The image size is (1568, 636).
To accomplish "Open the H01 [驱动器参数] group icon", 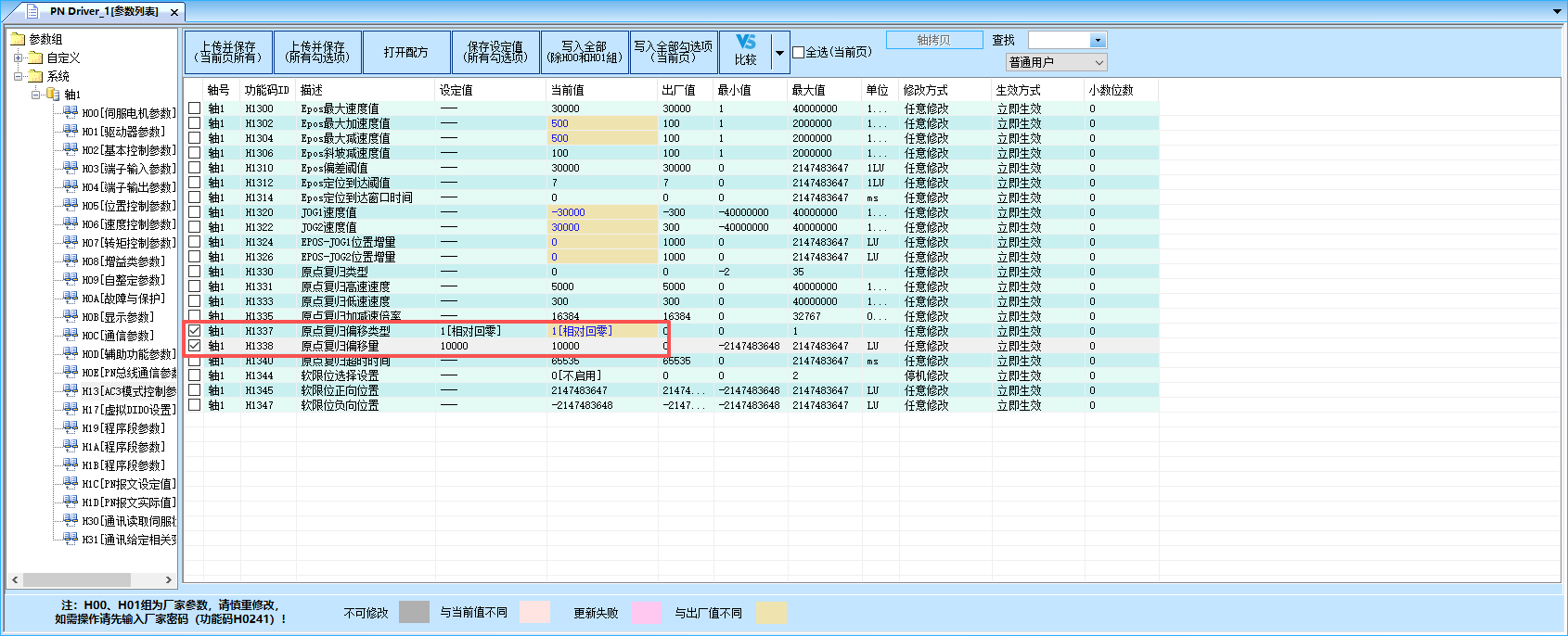I will point(71,131).
